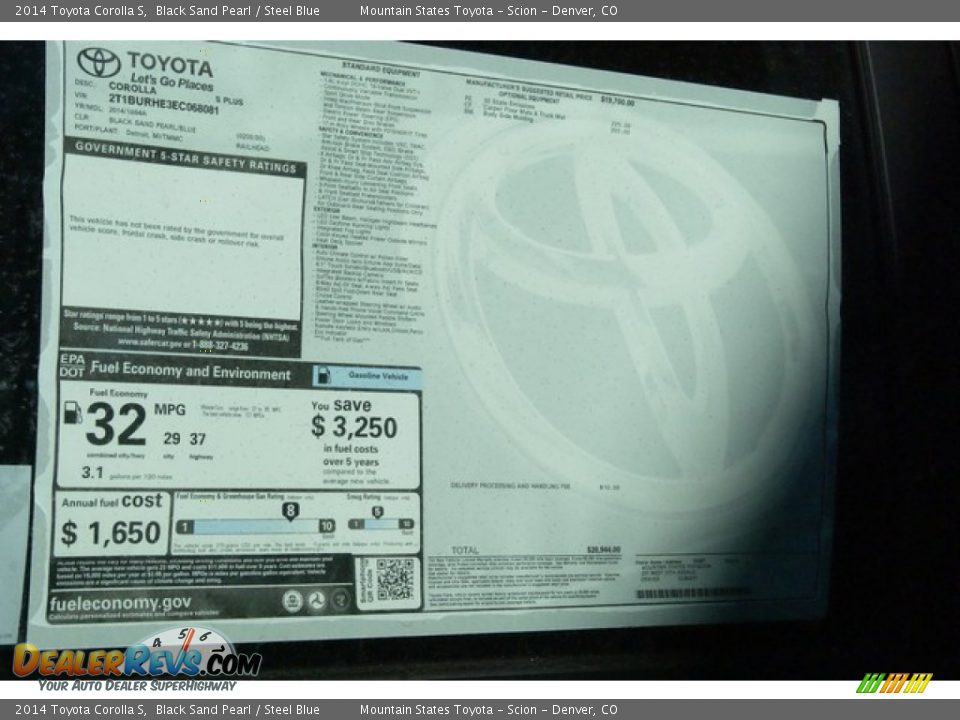
Task: Open the DealerRevs.com logo link
Action: pyautogui.click(x=136, y=662)
